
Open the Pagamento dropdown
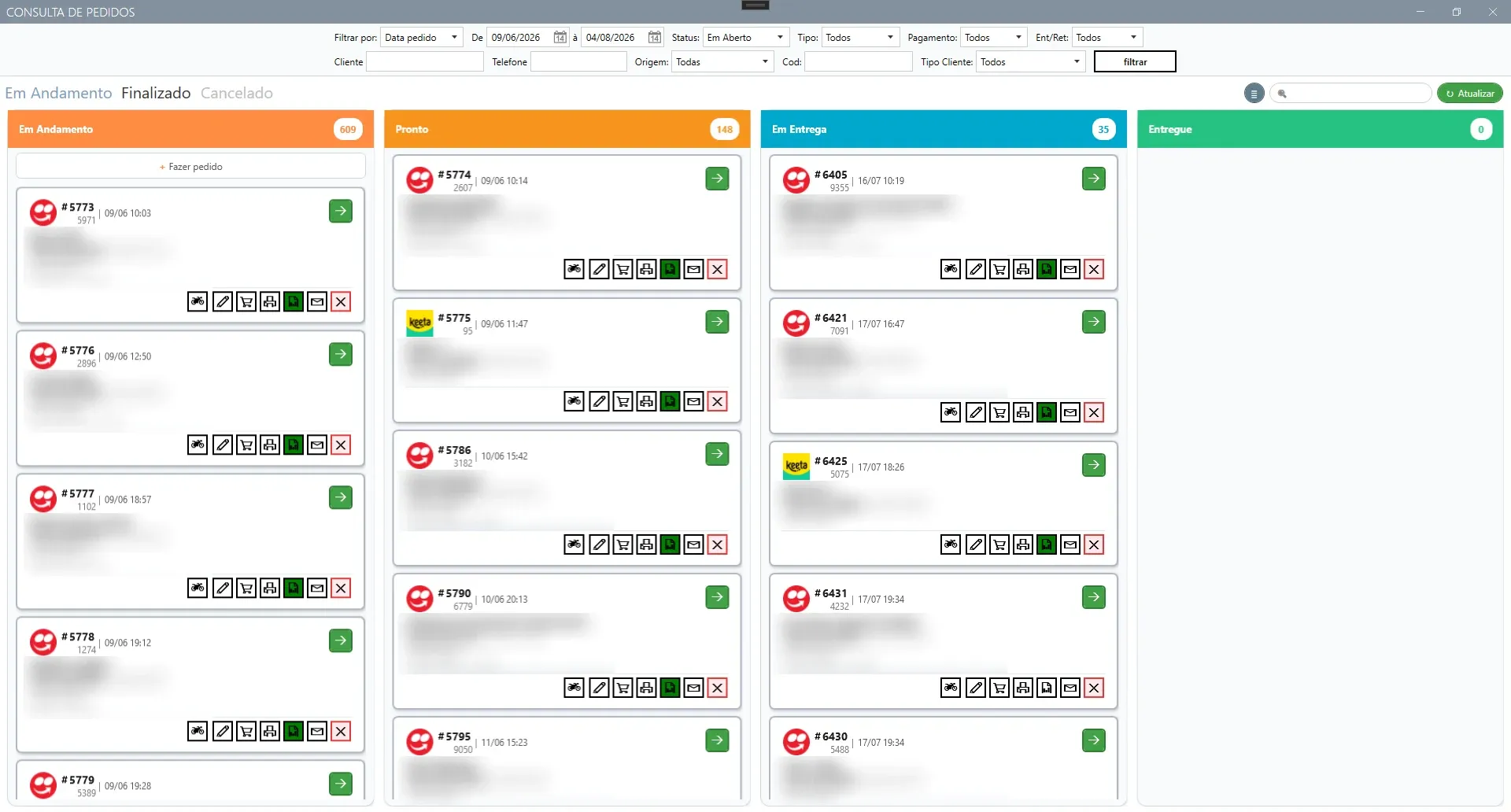[x=995, y=38]
